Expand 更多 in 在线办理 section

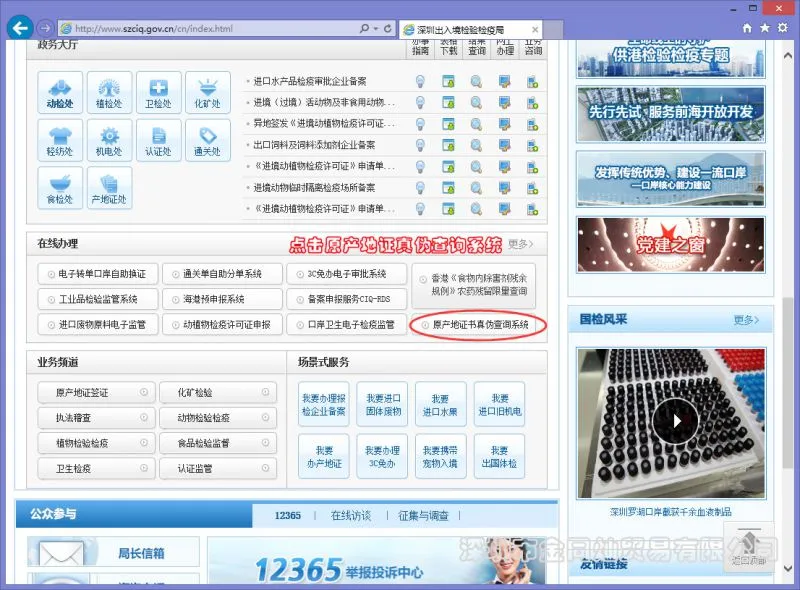521,244
